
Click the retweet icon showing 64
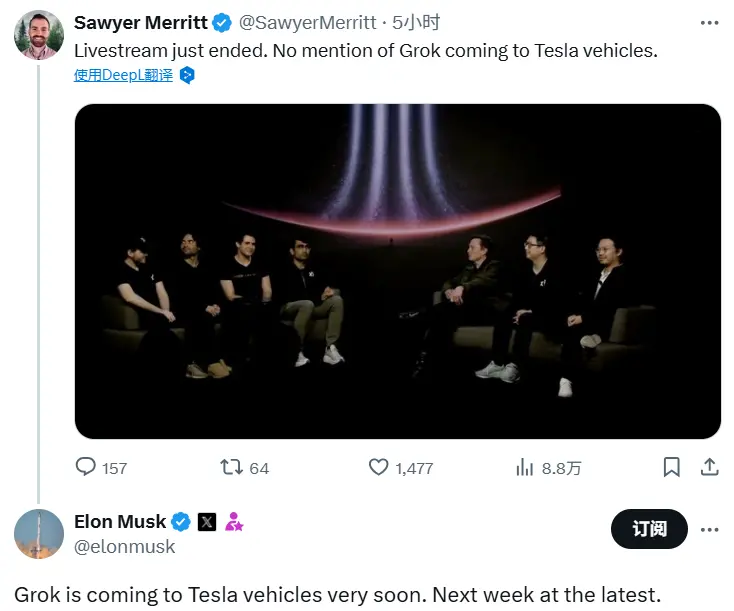click(231, 467)
